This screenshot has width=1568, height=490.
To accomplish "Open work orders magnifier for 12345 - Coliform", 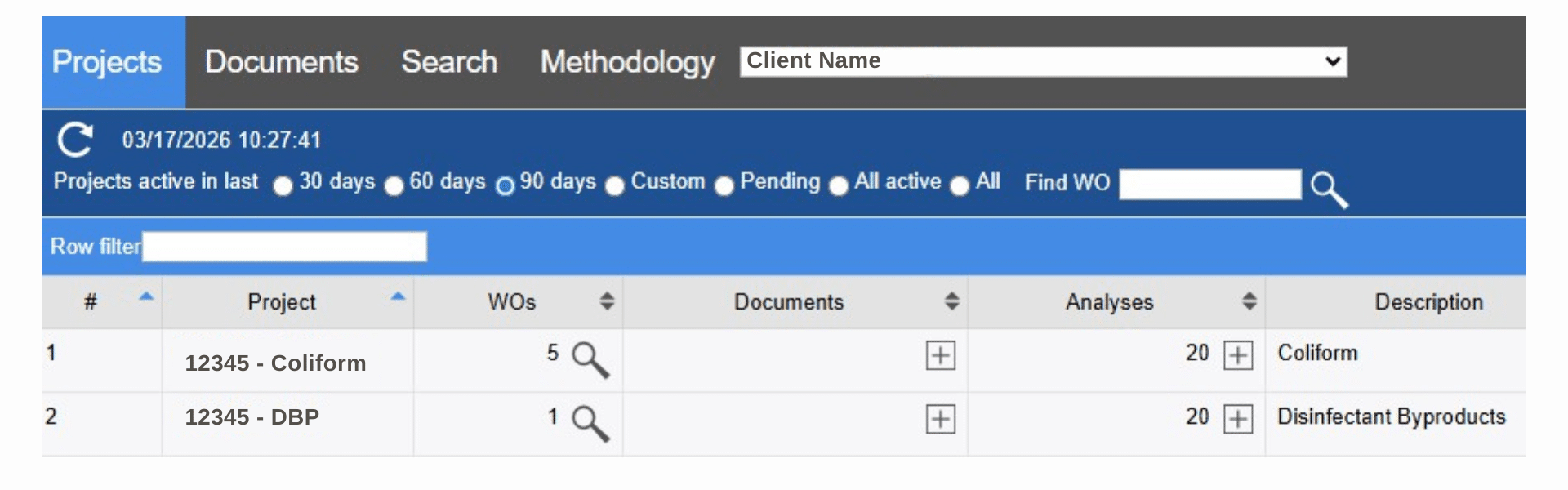I will 590,360.
